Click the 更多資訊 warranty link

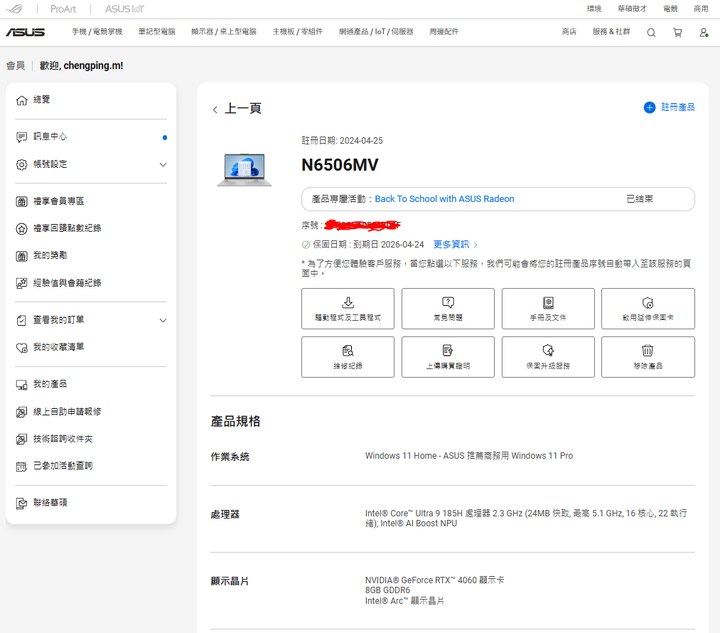tap(455, 245)
